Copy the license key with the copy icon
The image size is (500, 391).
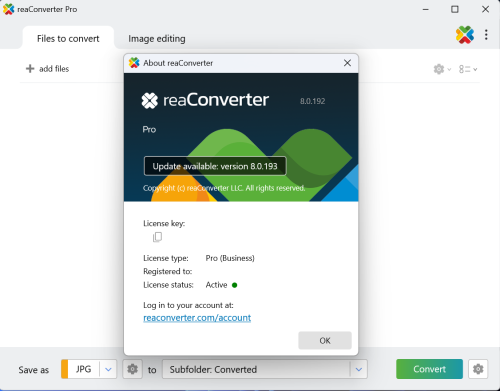coord(157,237)
